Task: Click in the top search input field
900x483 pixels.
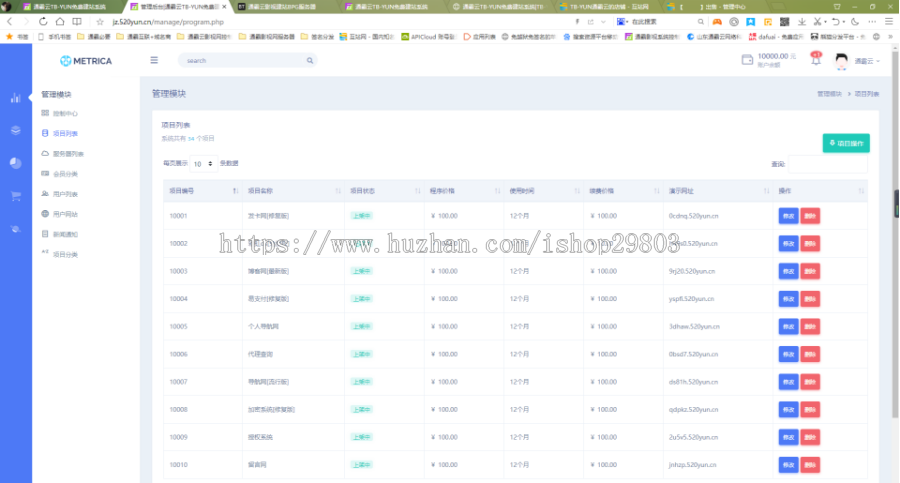Action: 247,60
